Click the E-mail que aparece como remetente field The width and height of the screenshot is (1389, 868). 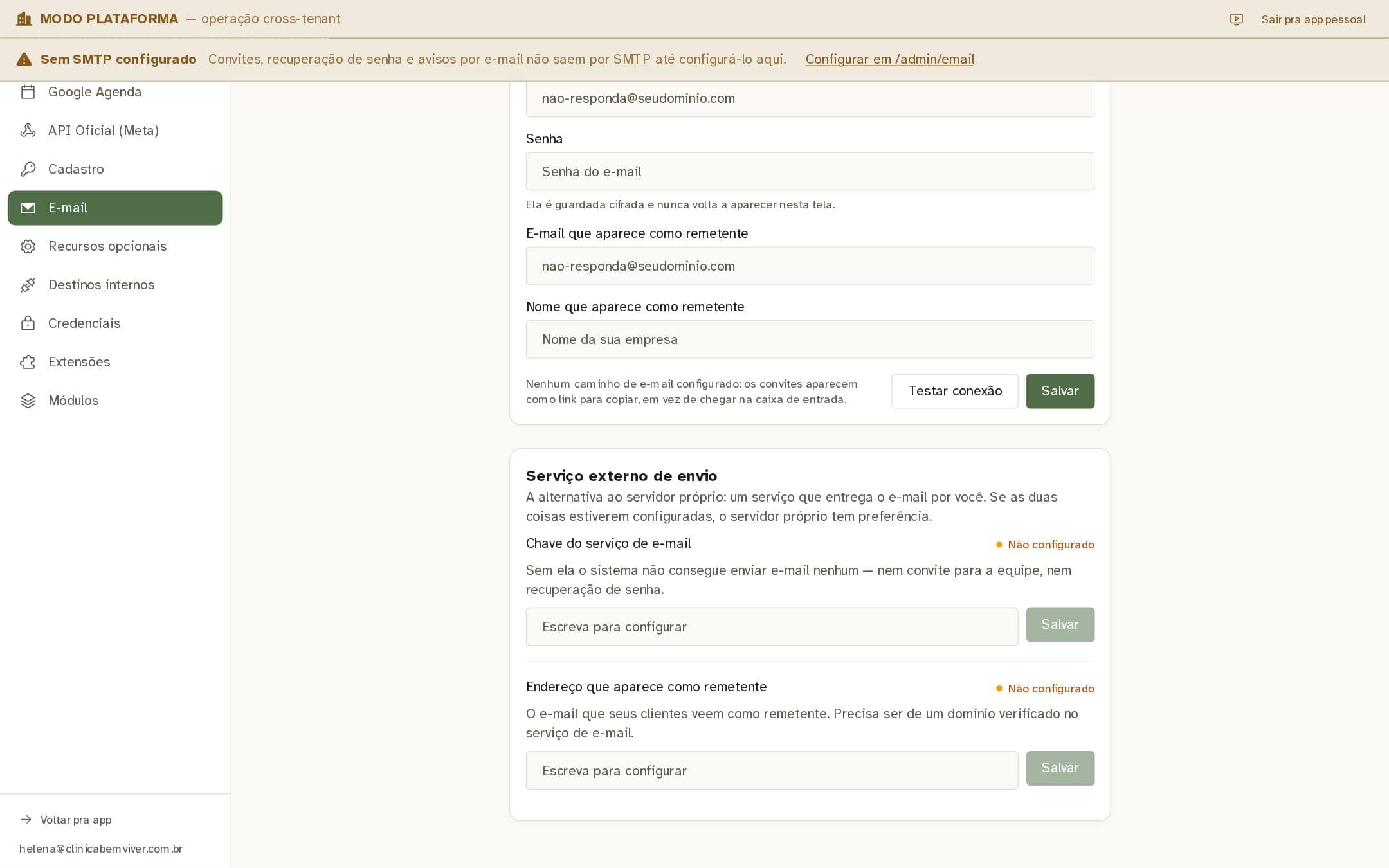(810, 266)
